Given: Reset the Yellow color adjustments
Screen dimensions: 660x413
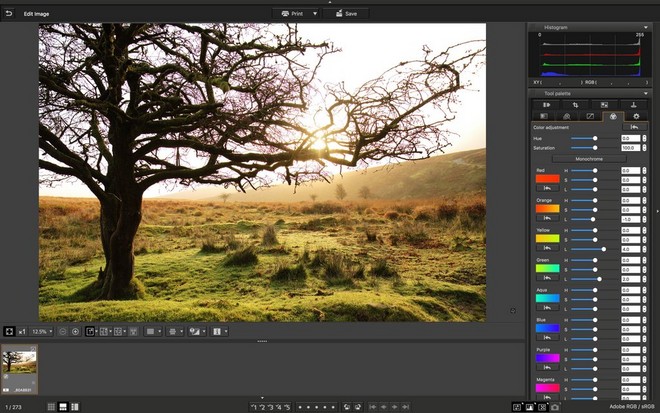Looking at the screenshot, I should pyautogui.click(x=547, y=248).
